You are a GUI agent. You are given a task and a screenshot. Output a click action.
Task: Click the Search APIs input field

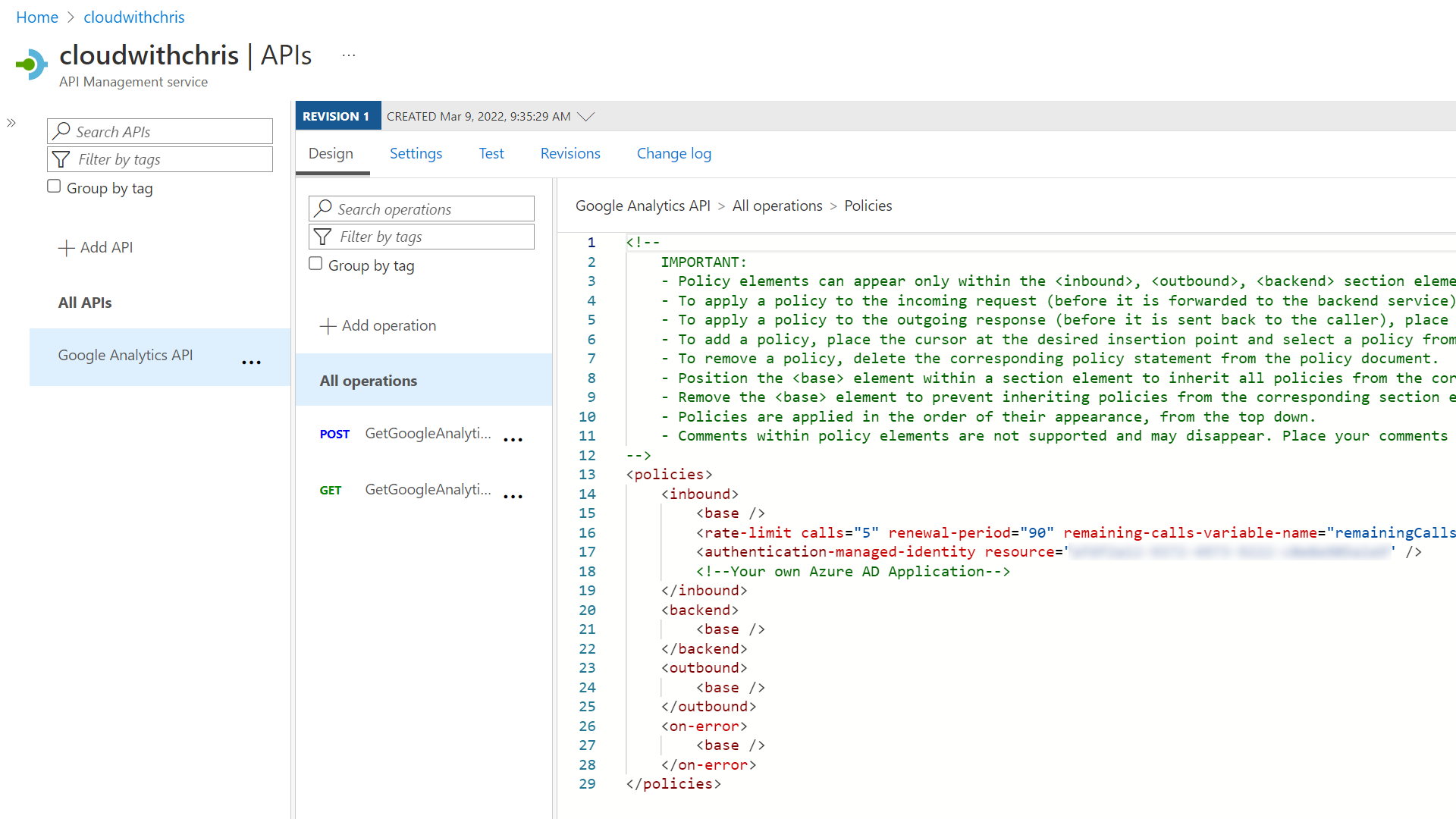(x=160, y=131)
